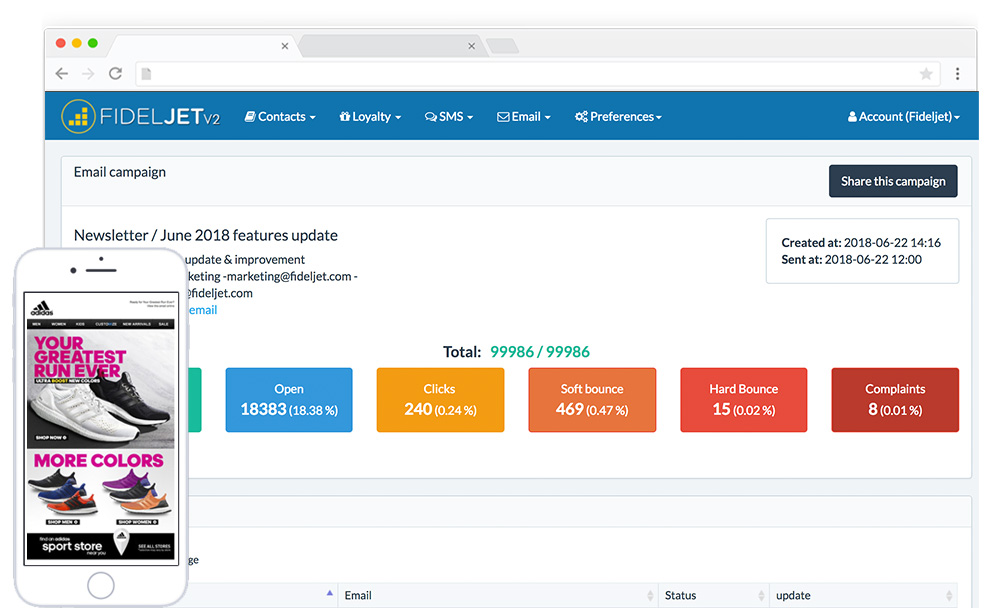Click the YOUR GREATEST RUN EVER banner
Viewport: 1000px width, 608px height.
click(80, 357)
